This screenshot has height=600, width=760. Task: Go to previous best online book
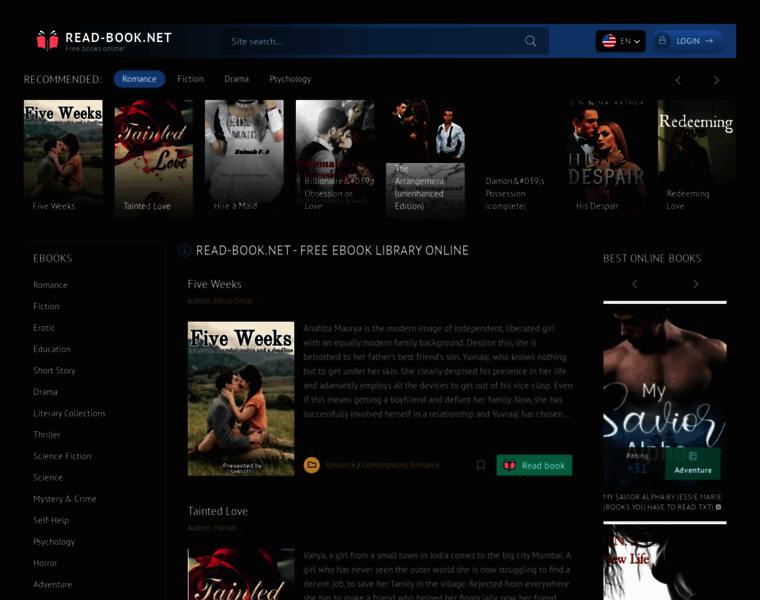click(x=634, y=284)
